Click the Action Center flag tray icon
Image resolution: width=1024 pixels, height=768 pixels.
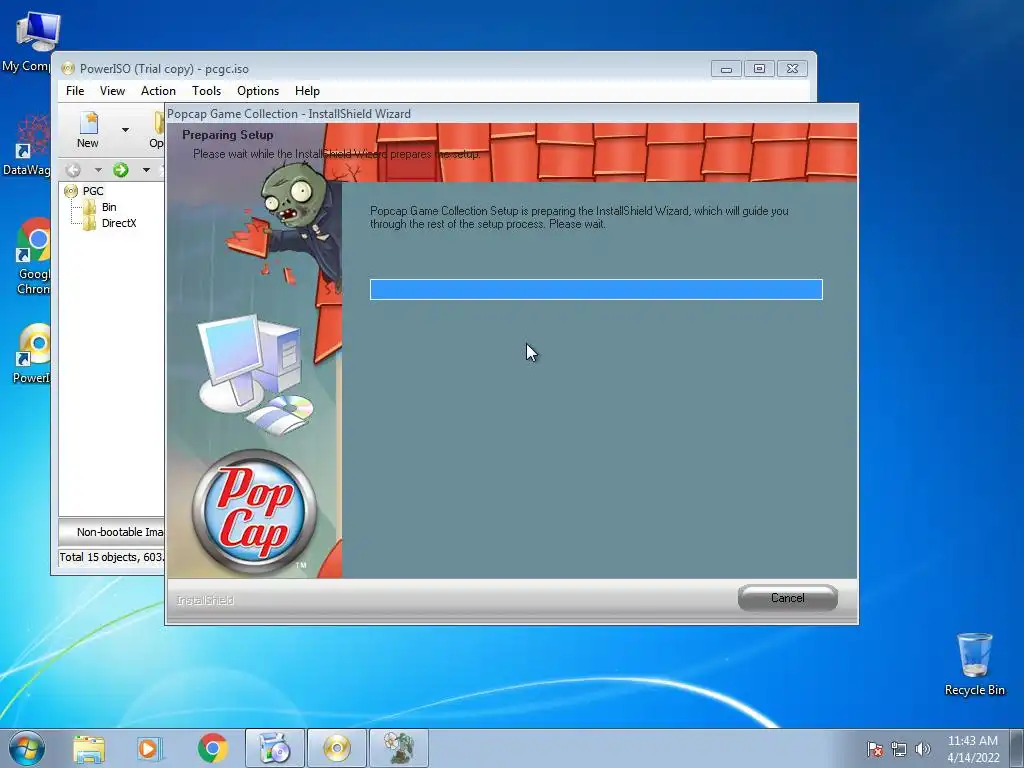click(x=875, y=749)
